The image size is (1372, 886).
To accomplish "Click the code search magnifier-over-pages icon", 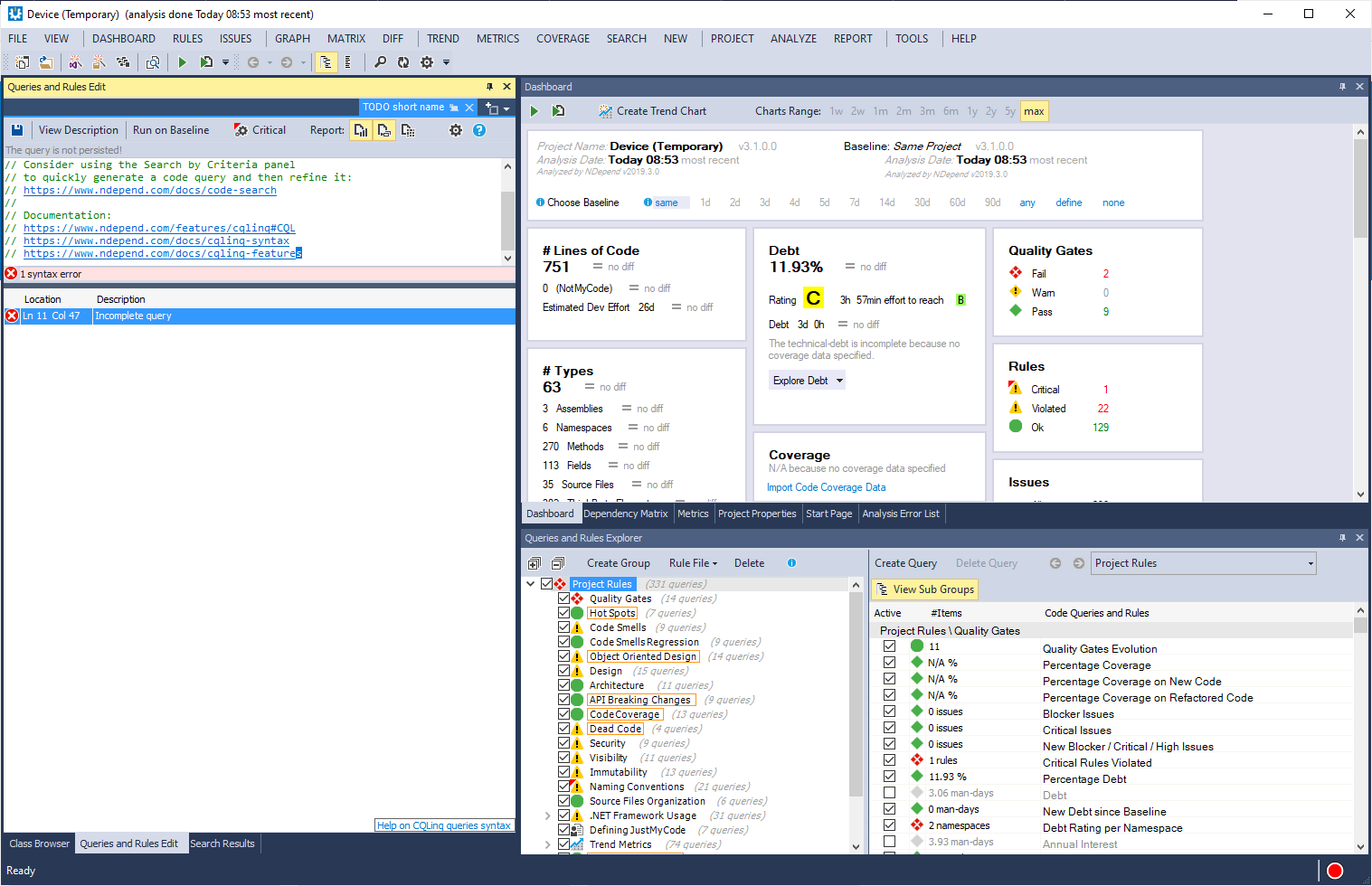I will 153,62.
